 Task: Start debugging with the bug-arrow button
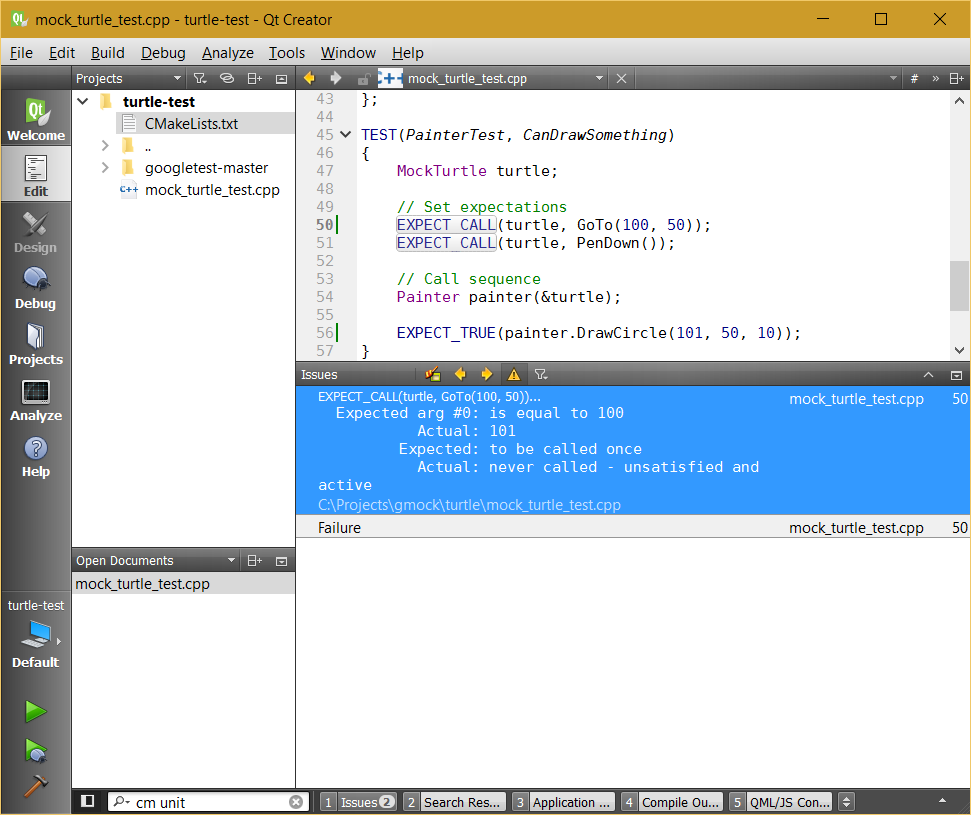point(36,751)
